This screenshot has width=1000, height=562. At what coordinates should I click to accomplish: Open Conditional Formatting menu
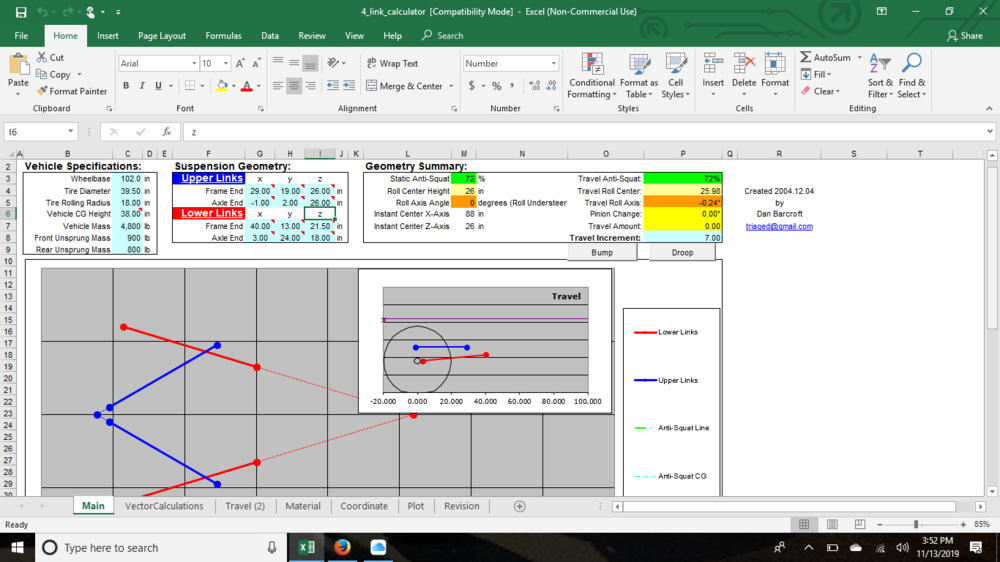(592, 76)
